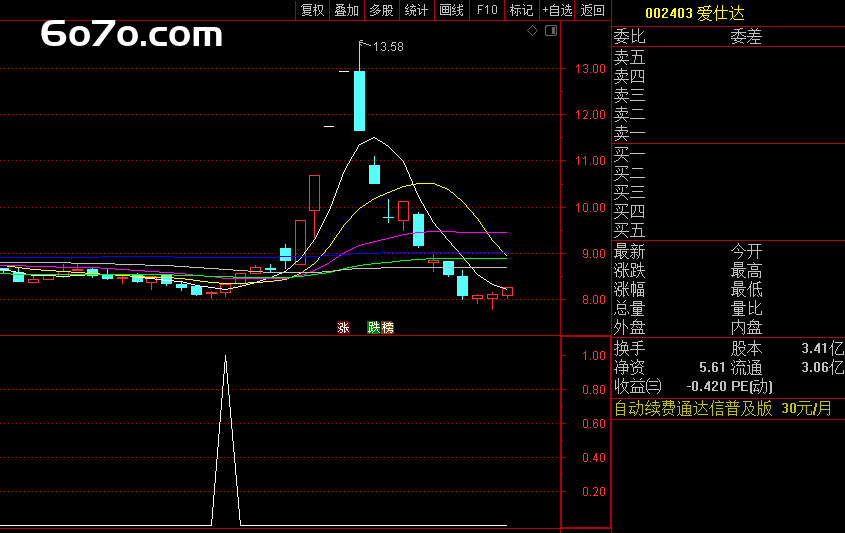Viewport: 845px width, 533px height.
Task: Click the 13.00 price axis label
Action: (590, 68)
